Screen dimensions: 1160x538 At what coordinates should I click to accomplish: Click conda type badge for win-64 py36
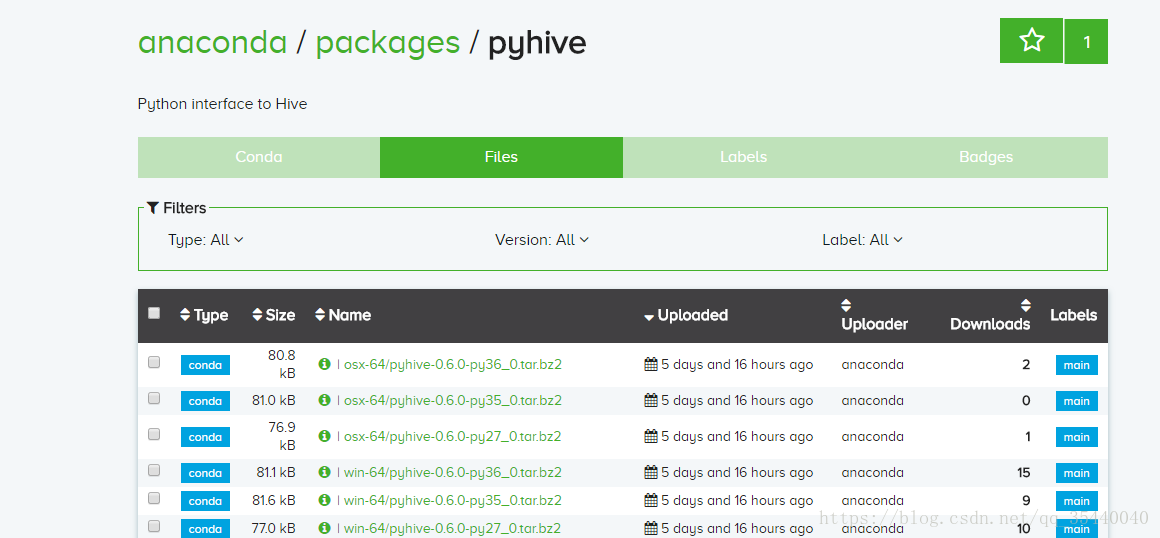pyautogui.click(x=205, y=473)
